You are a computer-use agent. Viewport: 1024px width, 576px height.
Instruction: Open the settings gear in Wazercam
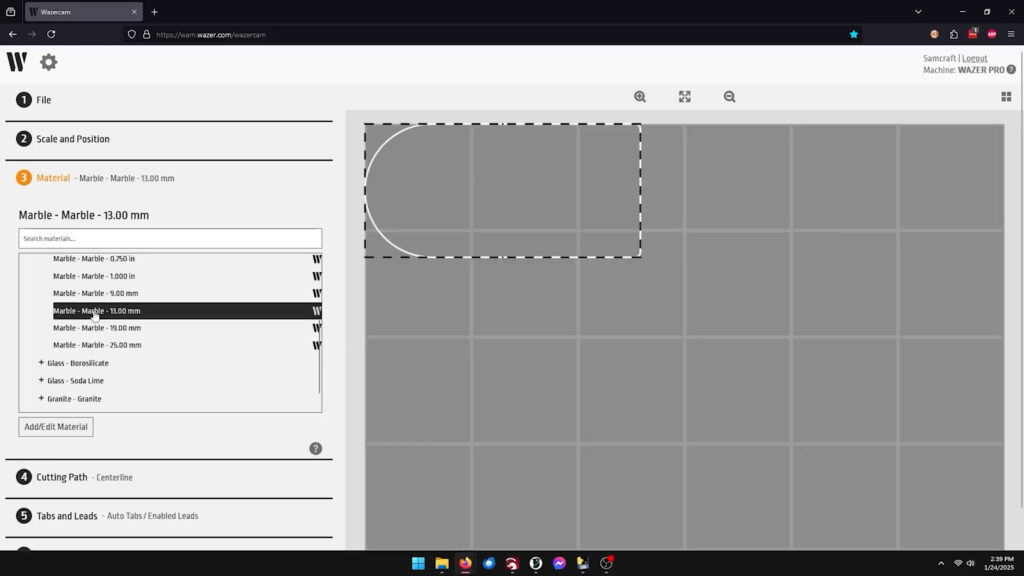click(48, 62)
